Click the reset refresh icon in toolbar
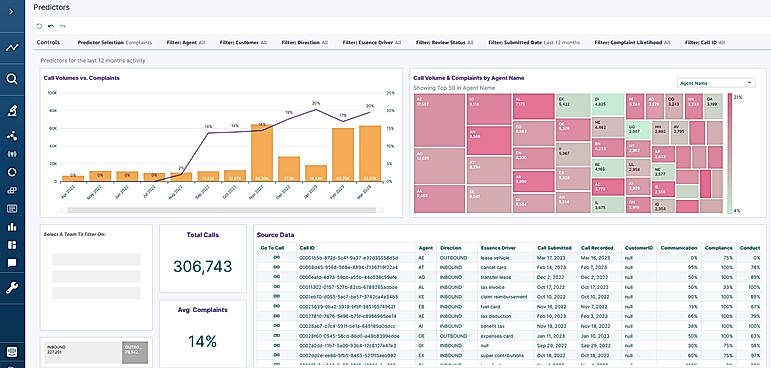771x368 pixels. tap(39, 26)
